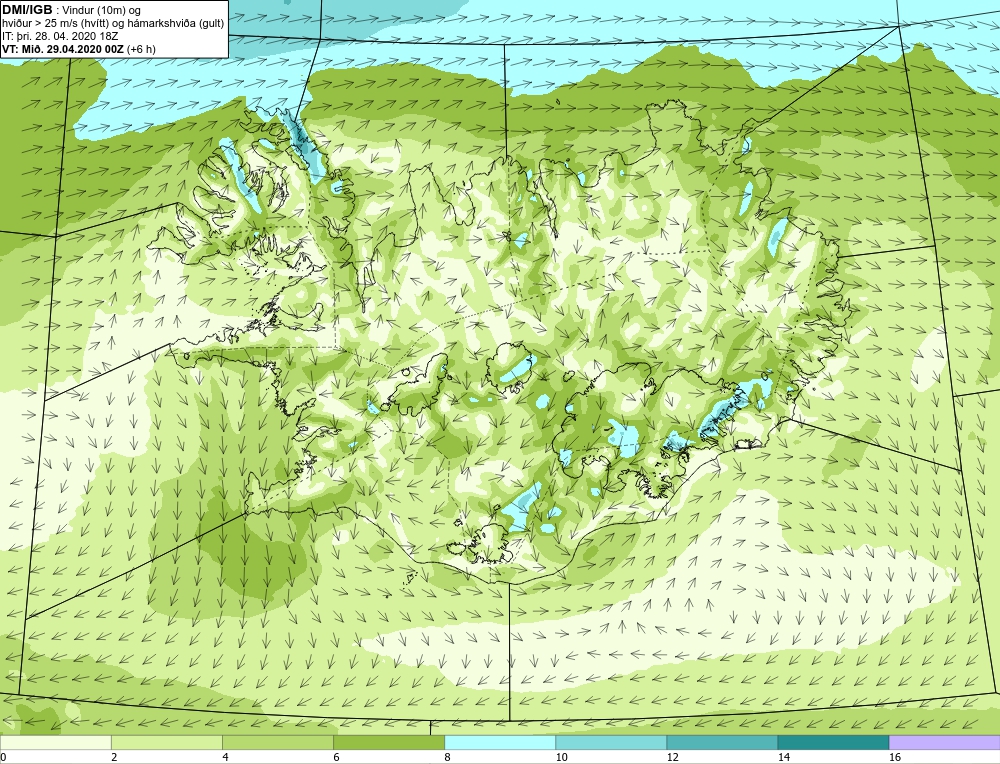Screen dimensions: 1000x764
Task: Click the 'Vindur (10m) og' header text
Action: pos(101,10)
